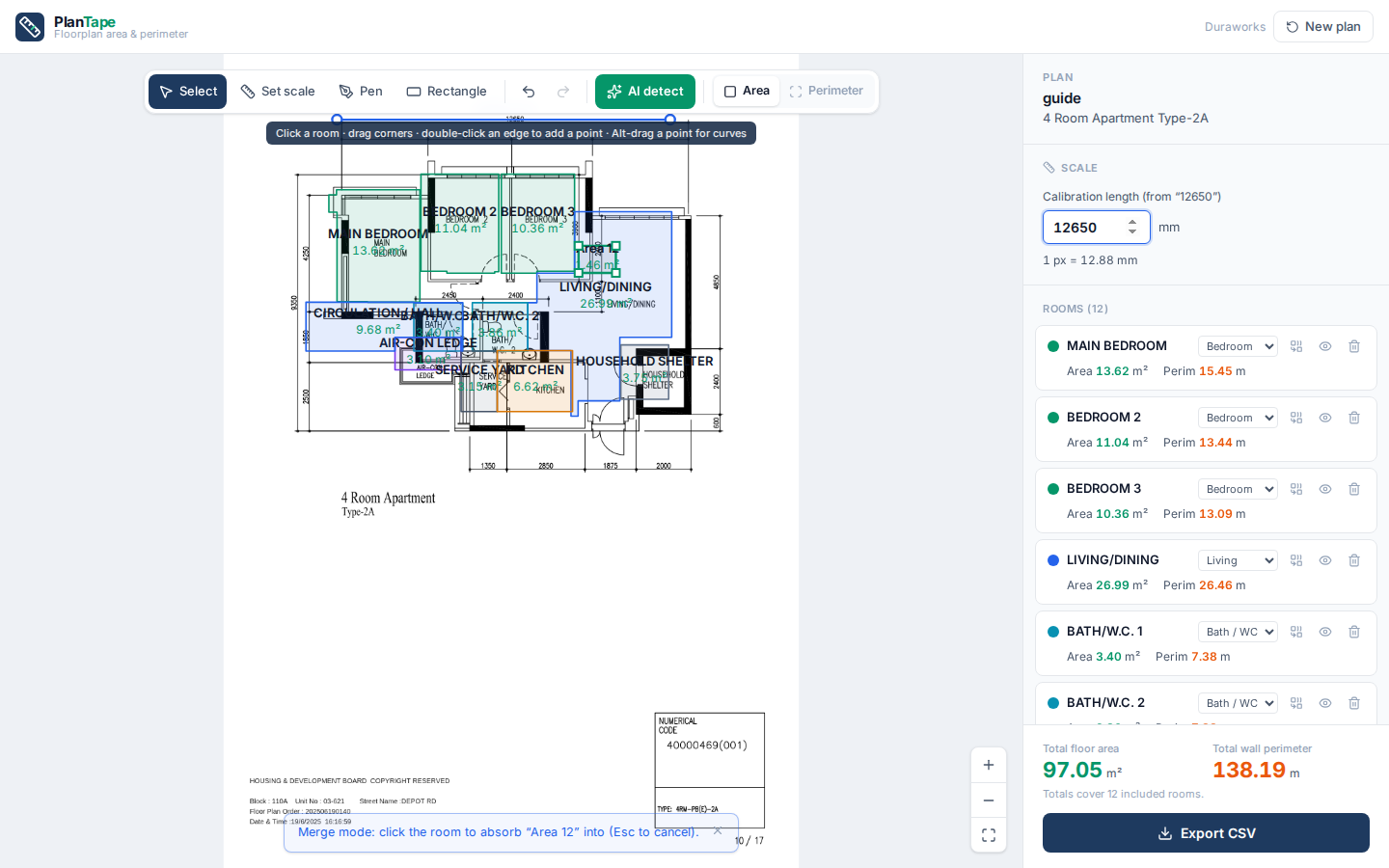Toggle visibility of BEDROOM 3
The width and height of the screenshot is (1389, 868).
[x=1325, y=489]
